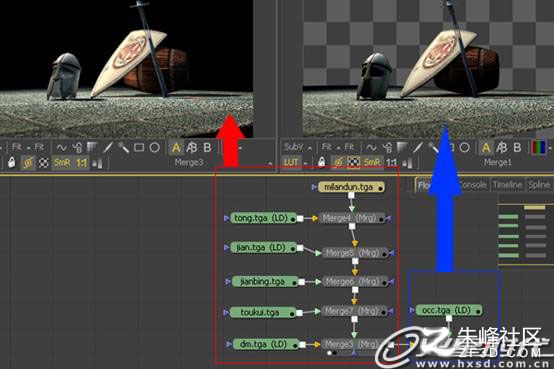
Task: Select the Merge5 node in flow
Action: 354,253
